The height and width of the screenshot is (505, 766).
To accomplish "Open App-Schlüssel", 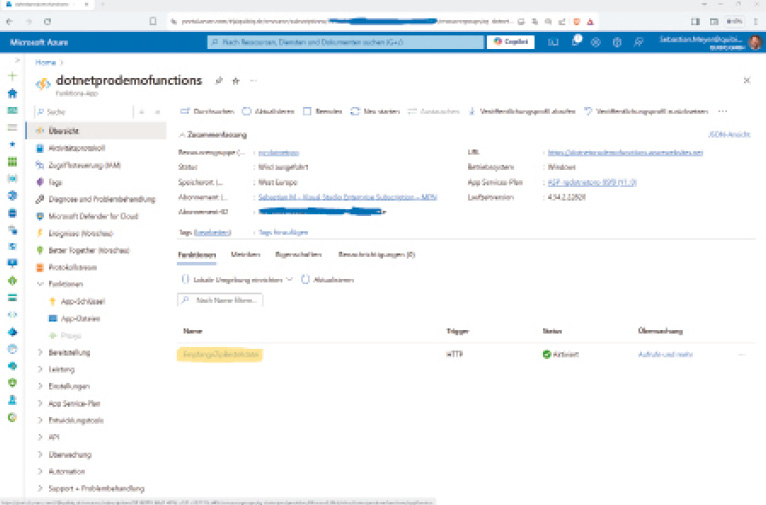I will [83, 301].
